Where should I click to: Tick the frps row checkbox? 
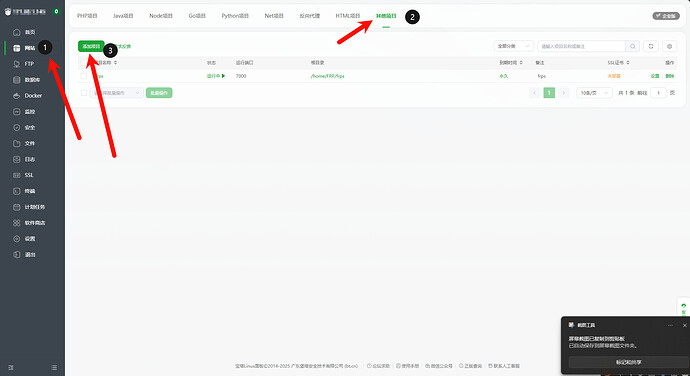pos(84,76)
